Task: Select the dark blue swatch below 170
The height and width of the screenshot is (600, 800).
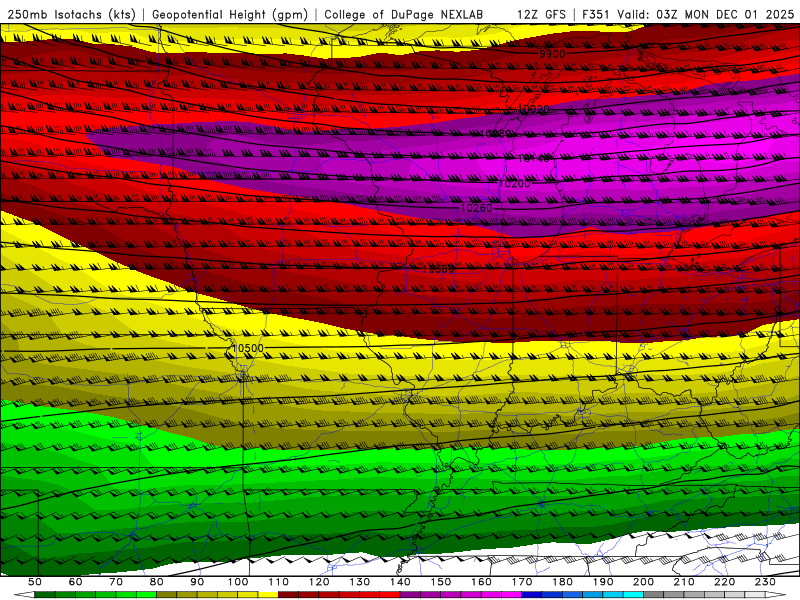Action: [532, 595]
